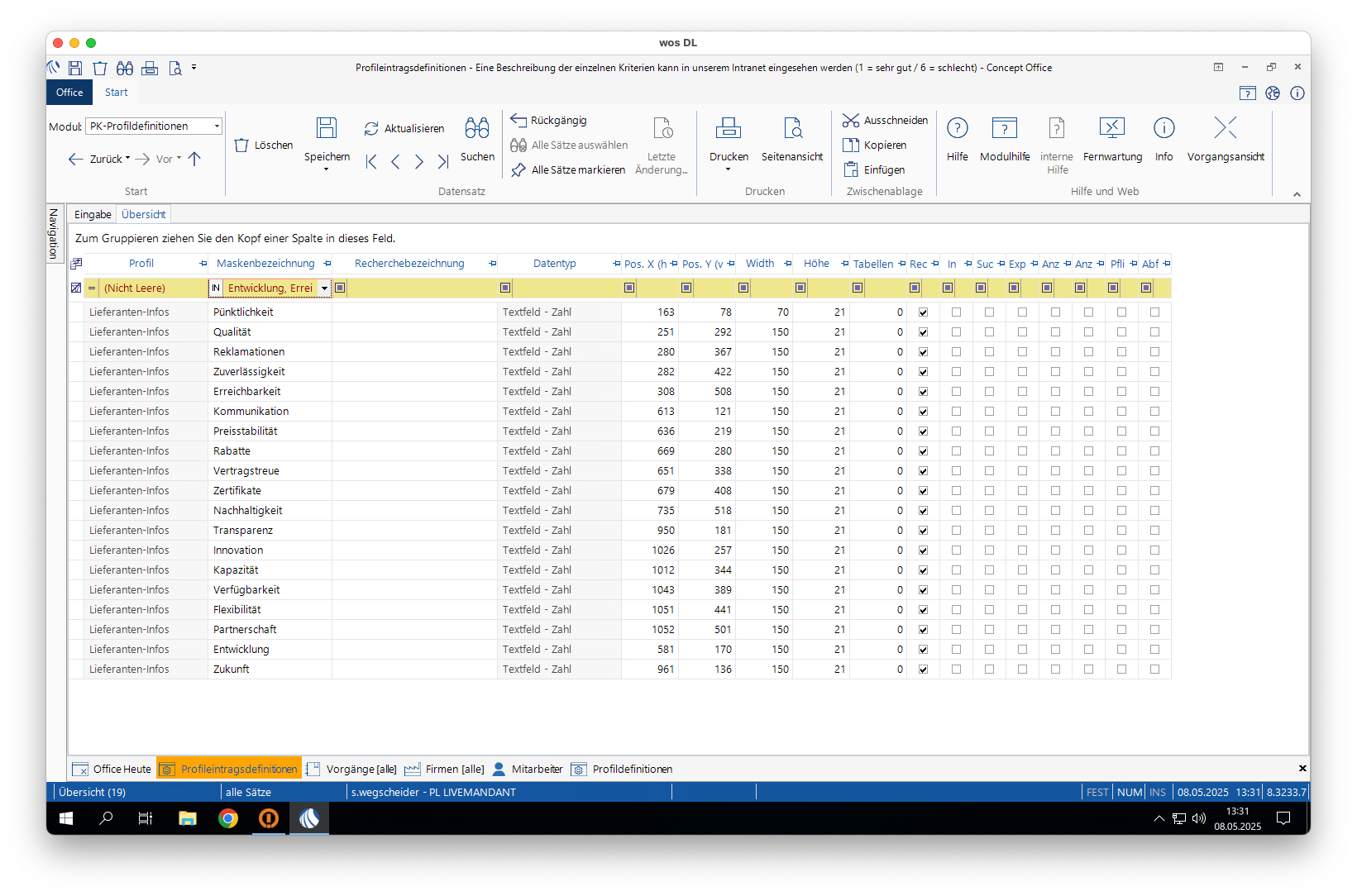Show hidden system tray icons
Viewport: 1357px width, 896px height.
point(1159,818)
